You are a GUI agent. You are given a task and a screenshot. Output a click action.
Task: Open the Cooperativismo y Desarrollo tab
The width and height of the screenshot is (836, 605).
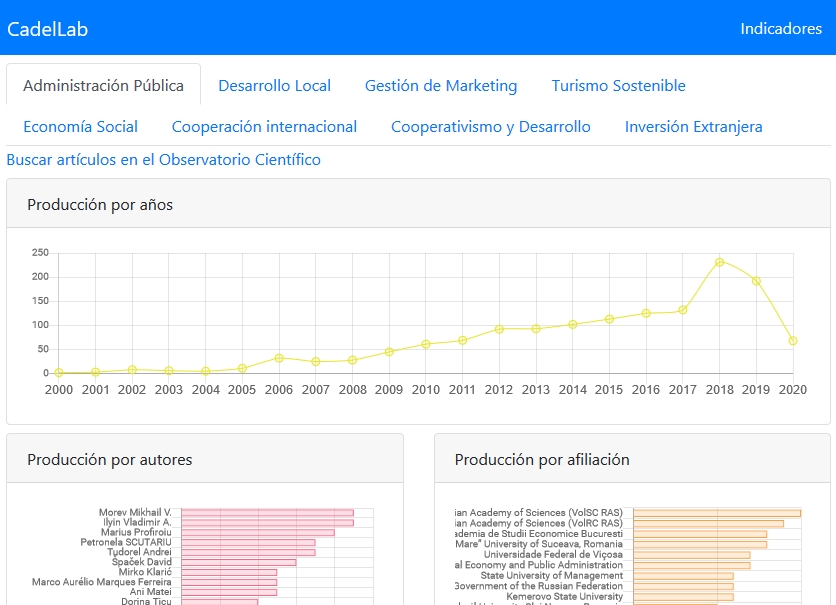490,127
